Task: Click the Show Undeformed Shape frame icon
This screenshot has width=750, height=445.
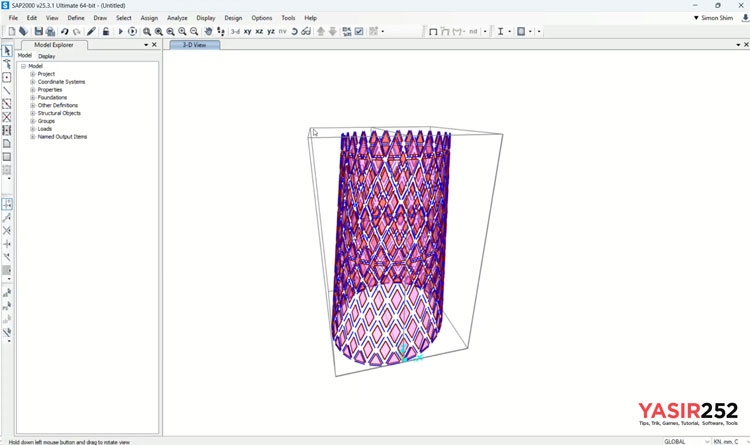Action: point(433,32)
